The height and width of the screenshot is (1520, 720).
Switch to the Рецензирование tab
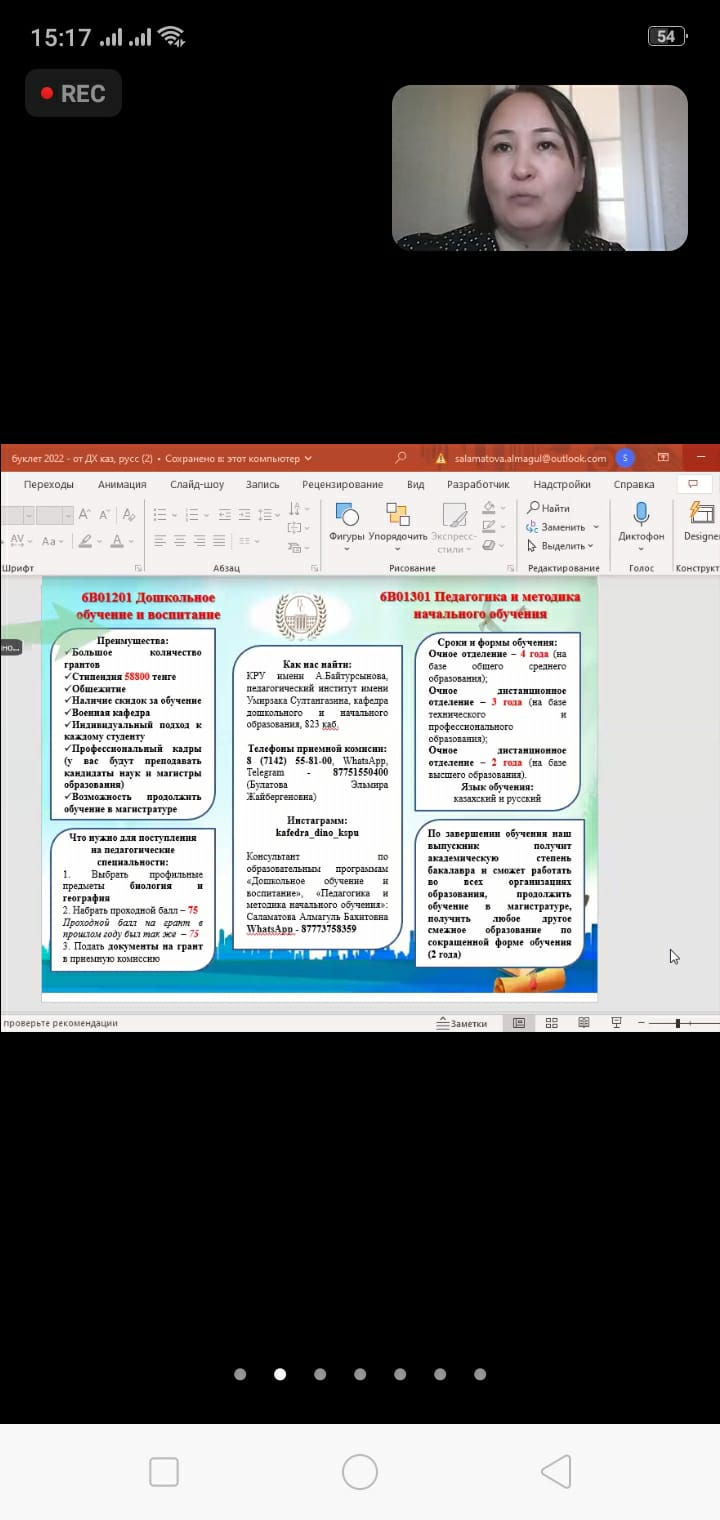pos(342,484)
